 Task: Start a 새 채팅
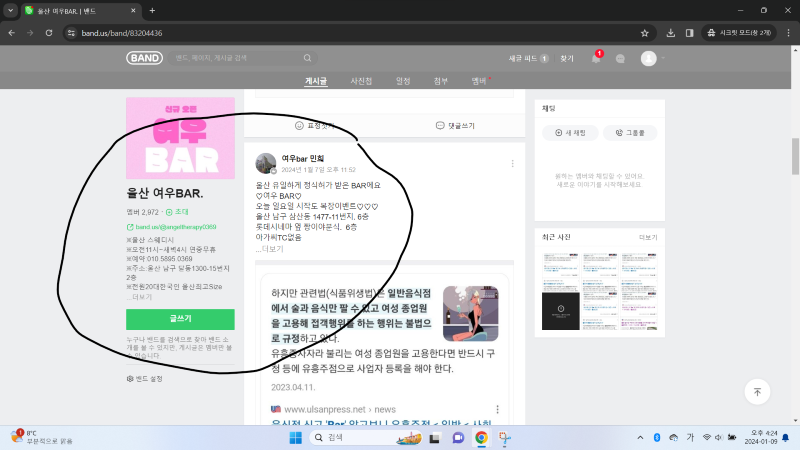(570, 133)
